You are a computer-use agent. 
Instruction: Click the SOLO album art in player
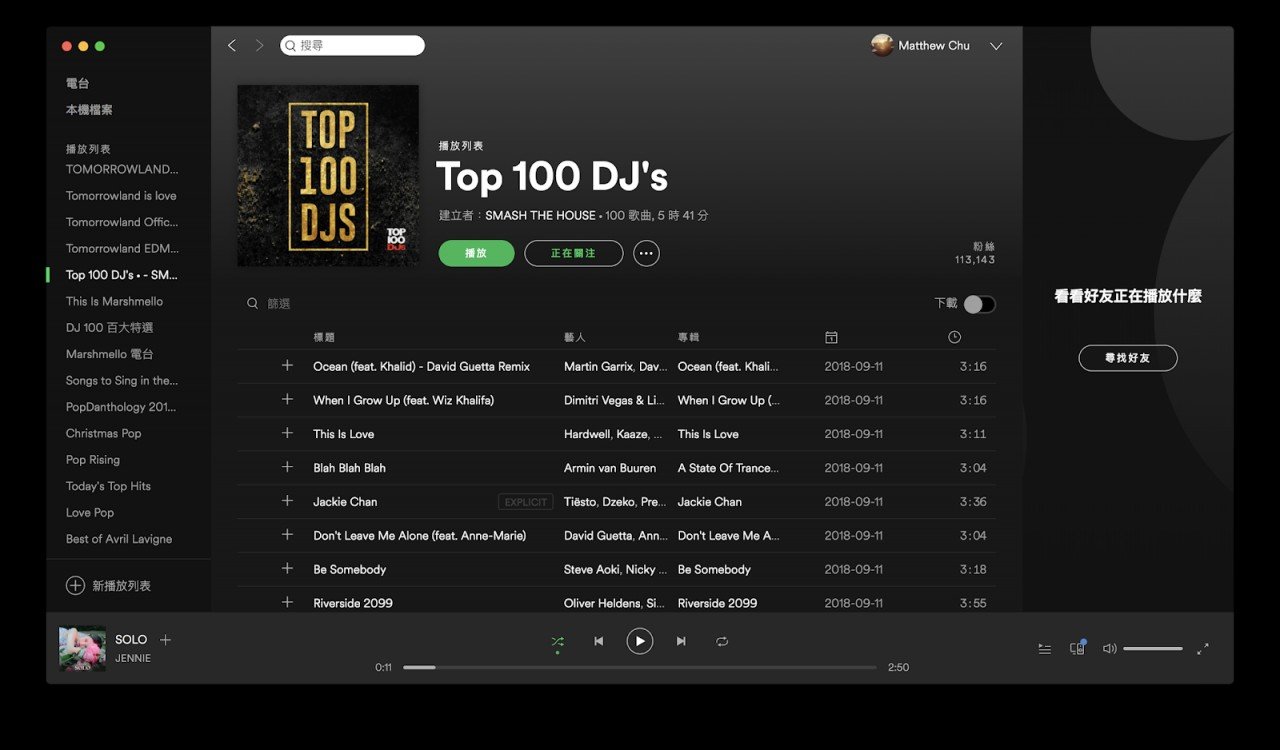click(82, 648)
